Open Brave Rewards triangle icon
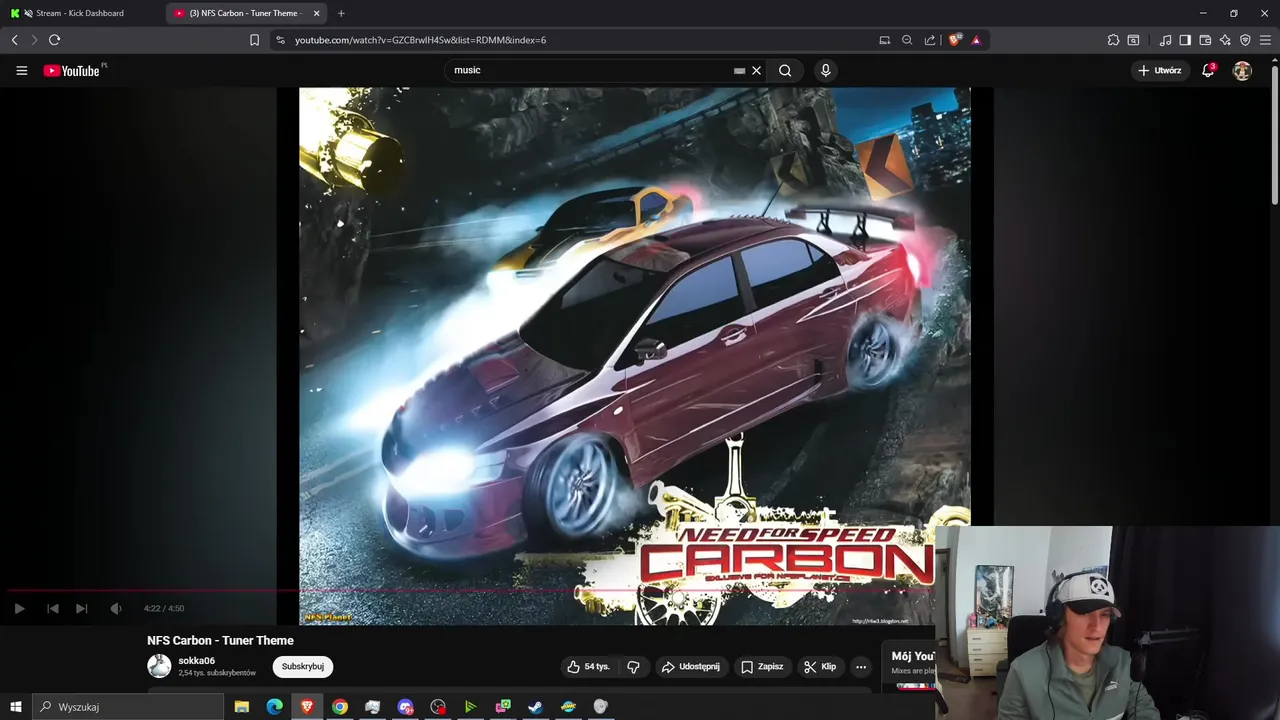Viewport: 1280px width, 720px height. point(976,40)
